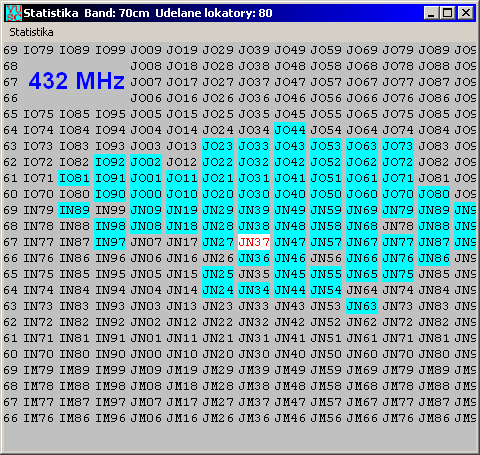This screenshot has height=455, width=480.
Task: Open the Statistika menu
Action: [31, 32]
